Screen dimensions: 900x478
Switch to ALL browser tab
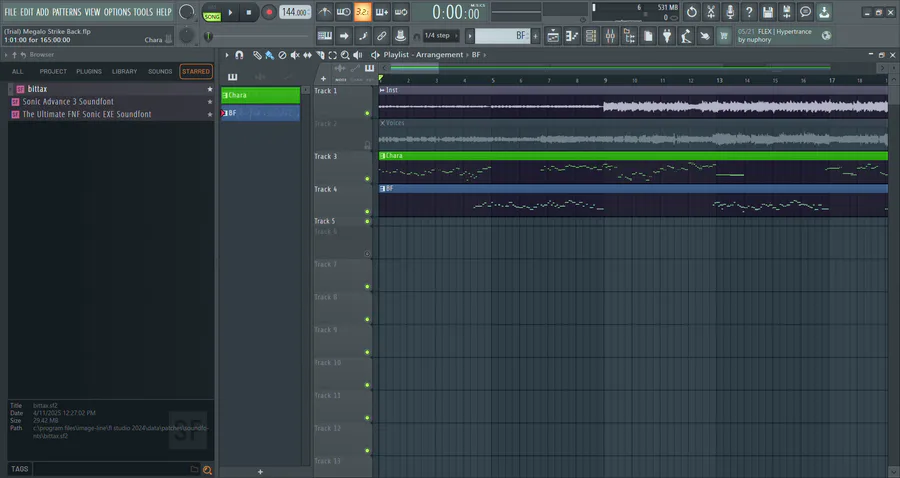[18, 72]
